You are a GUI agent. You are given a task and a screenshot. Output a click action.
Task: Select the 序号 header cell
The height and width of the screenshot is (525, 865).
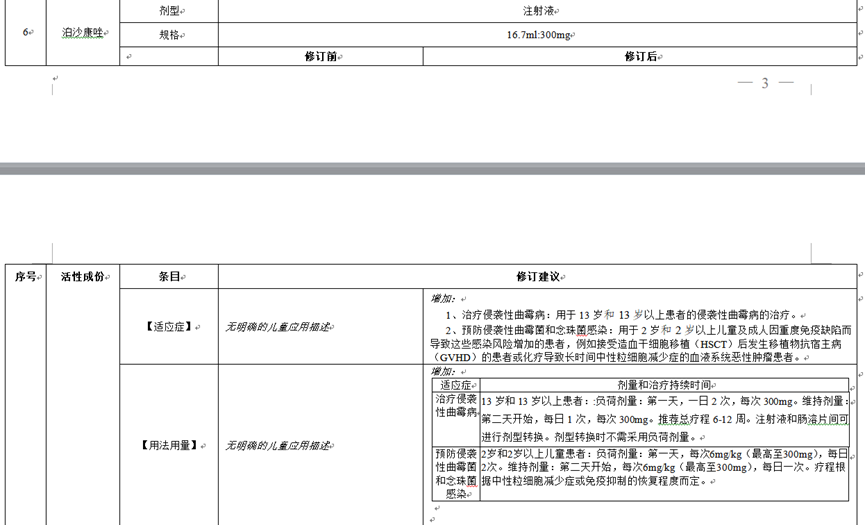click(25, 276)
